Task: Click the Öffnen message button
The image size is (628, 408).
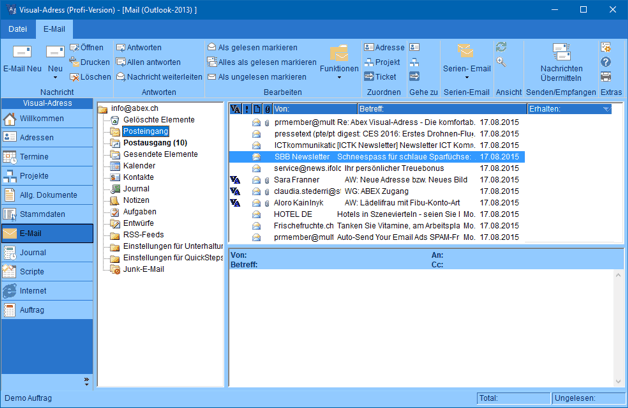Action: click(87, 48)
